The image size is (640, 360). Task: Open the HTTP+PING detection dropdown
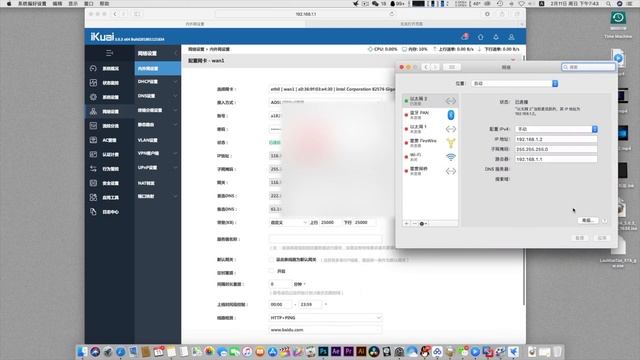click(x=325, y=318)
